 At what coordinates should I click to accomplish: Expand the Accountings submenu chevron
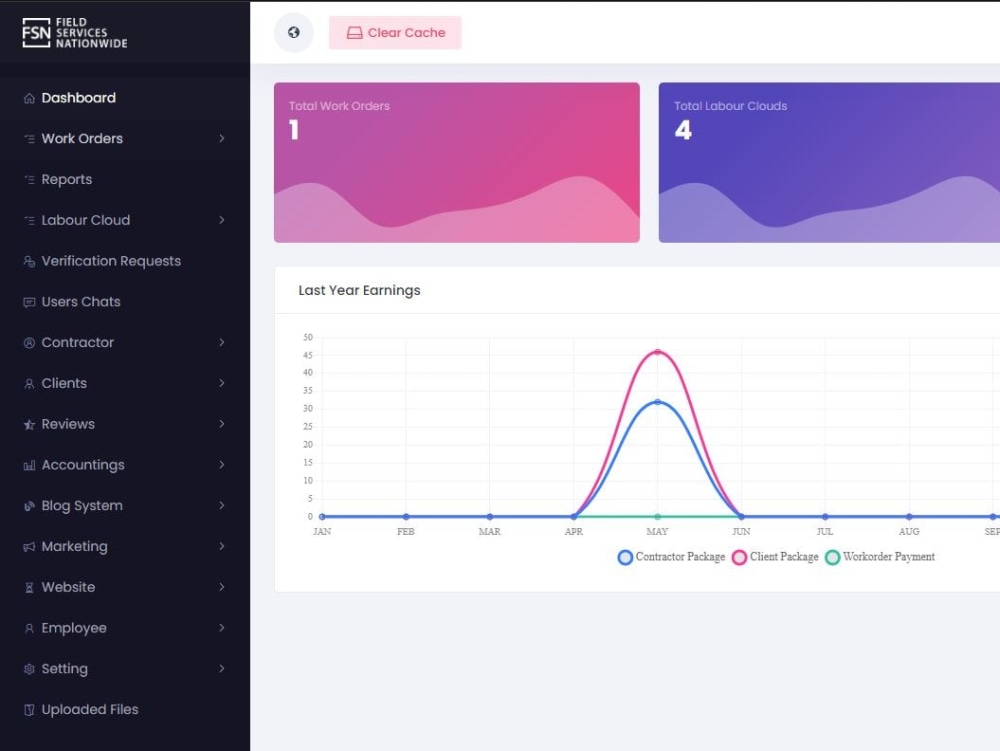(221, 465)
